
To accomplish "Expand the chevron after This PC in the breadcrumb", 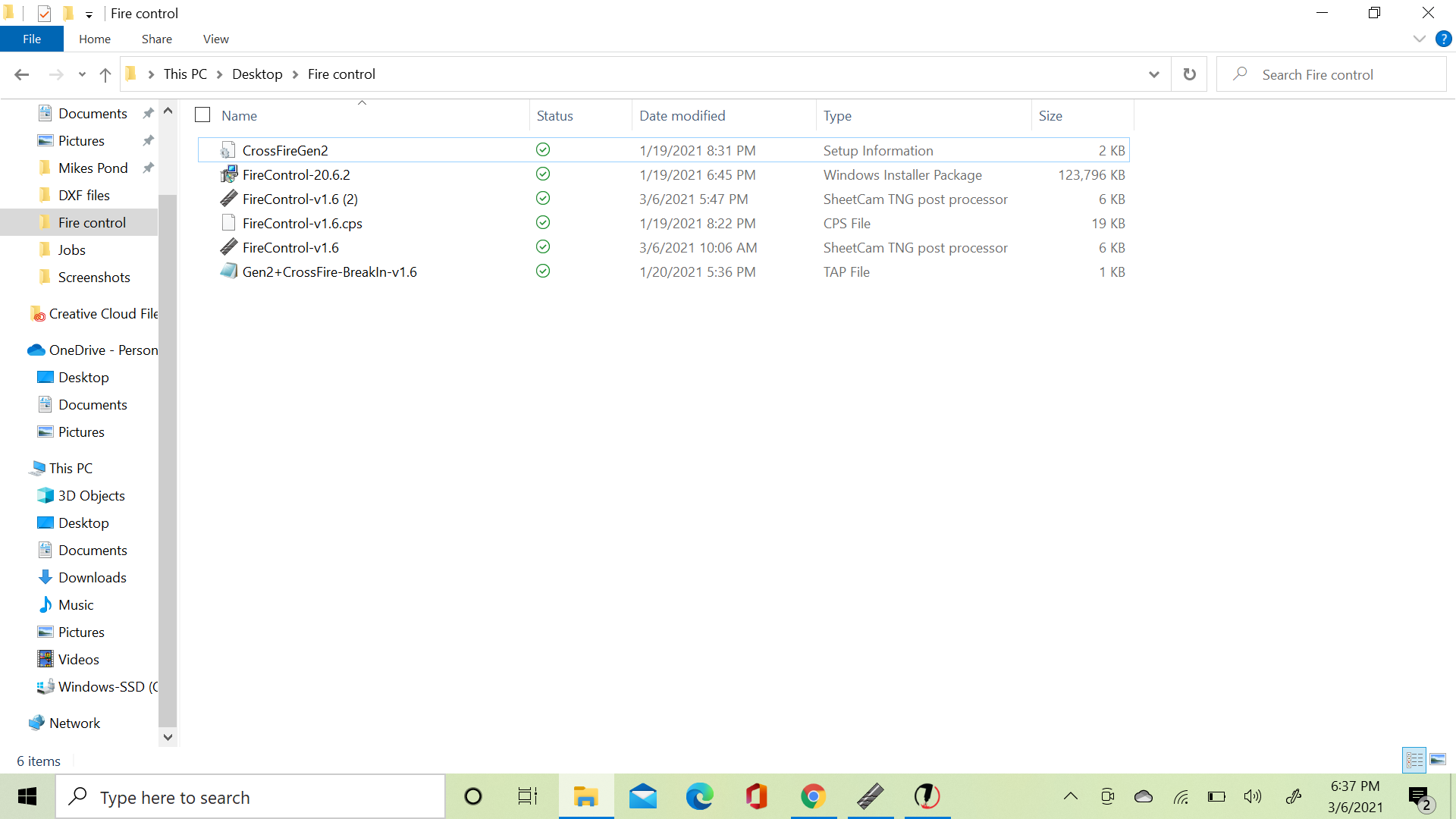I will point(220,74).
